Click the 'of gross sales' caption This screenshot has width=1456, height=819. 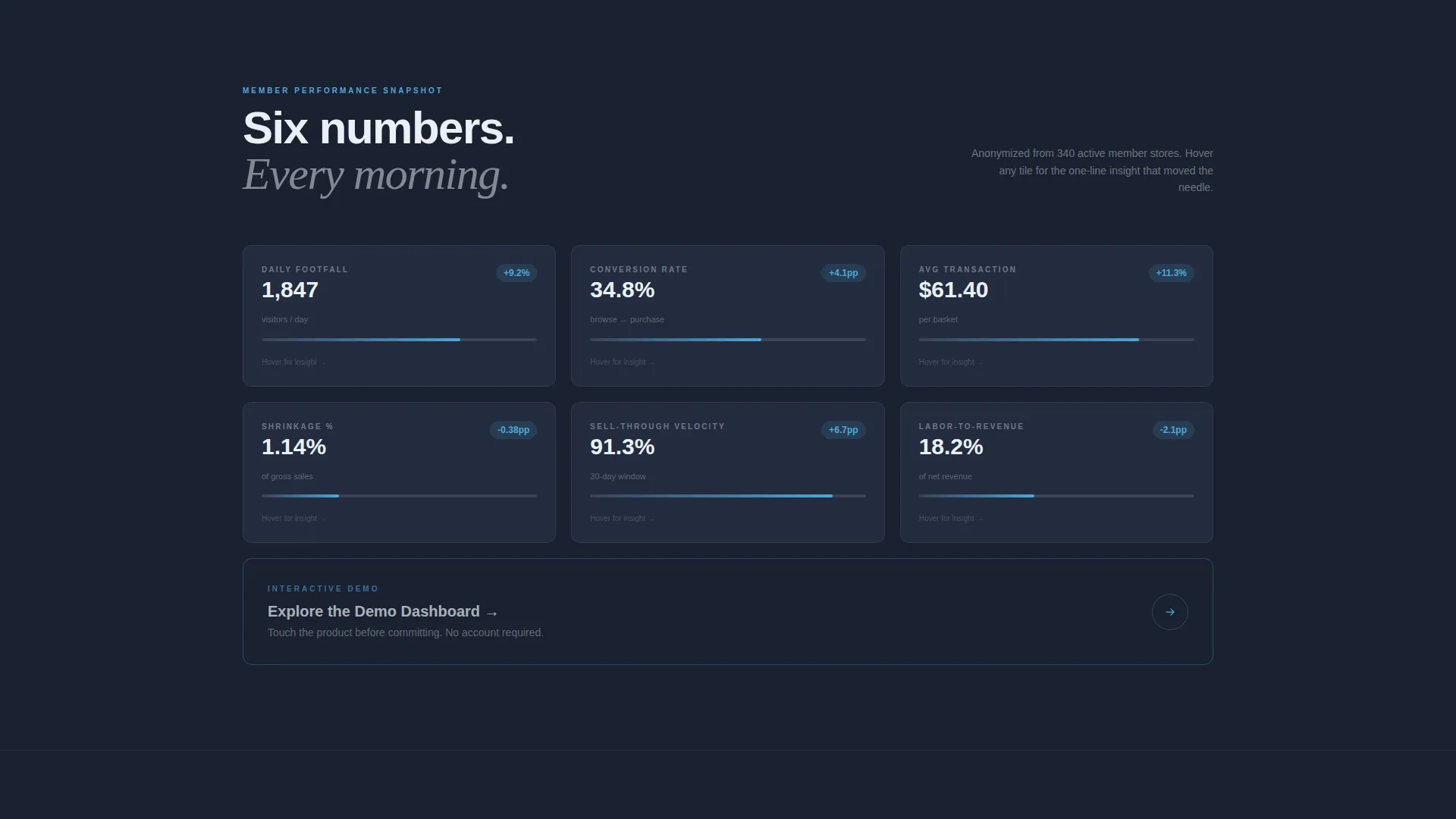[x=287, y=476]
